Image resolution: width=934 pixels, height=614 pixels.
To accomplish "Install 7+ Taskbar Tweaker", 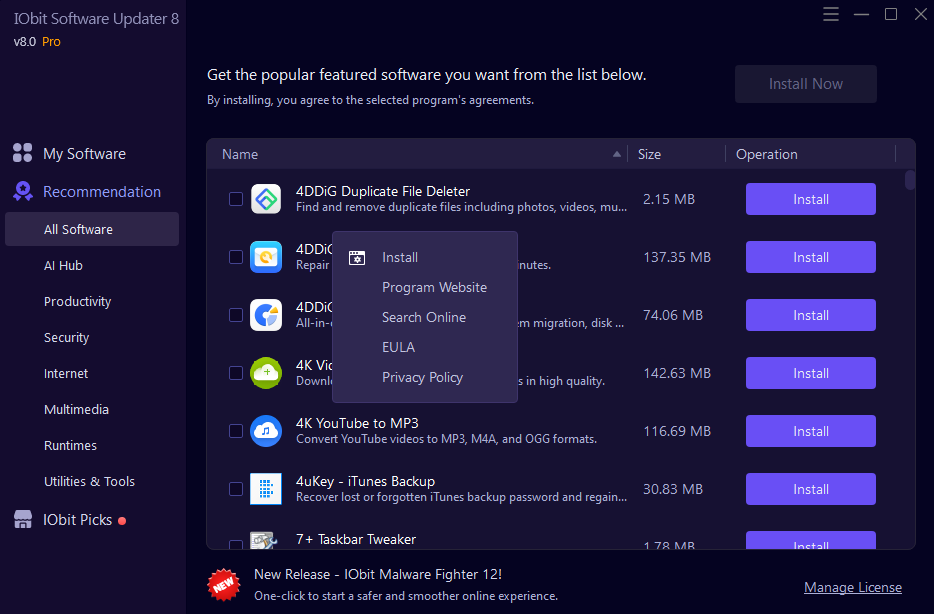I will pyautogui.click(x=811, y=540).
